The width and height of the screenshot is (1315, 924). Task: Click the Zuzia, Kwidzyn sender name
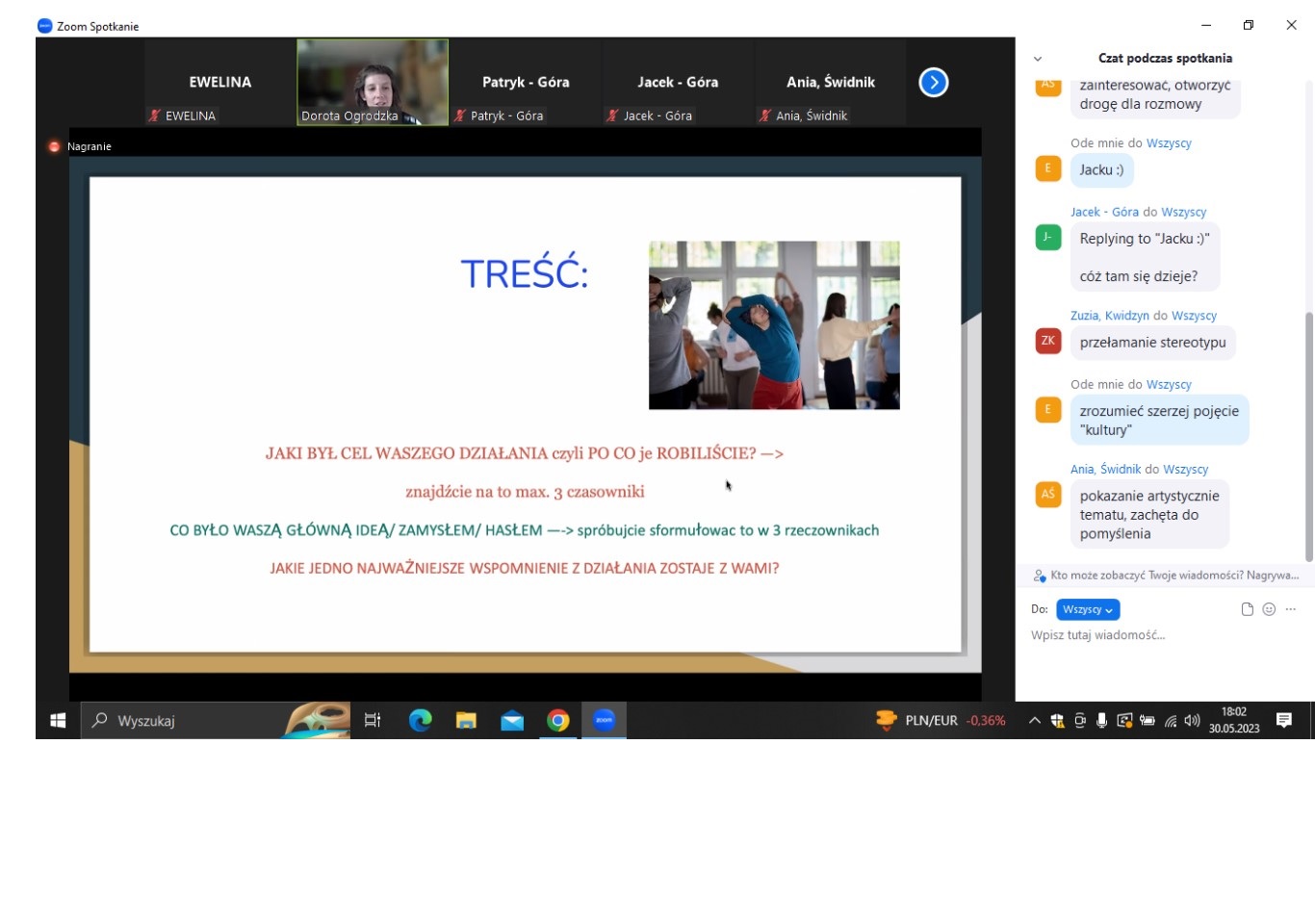(x=1109, y=316)
